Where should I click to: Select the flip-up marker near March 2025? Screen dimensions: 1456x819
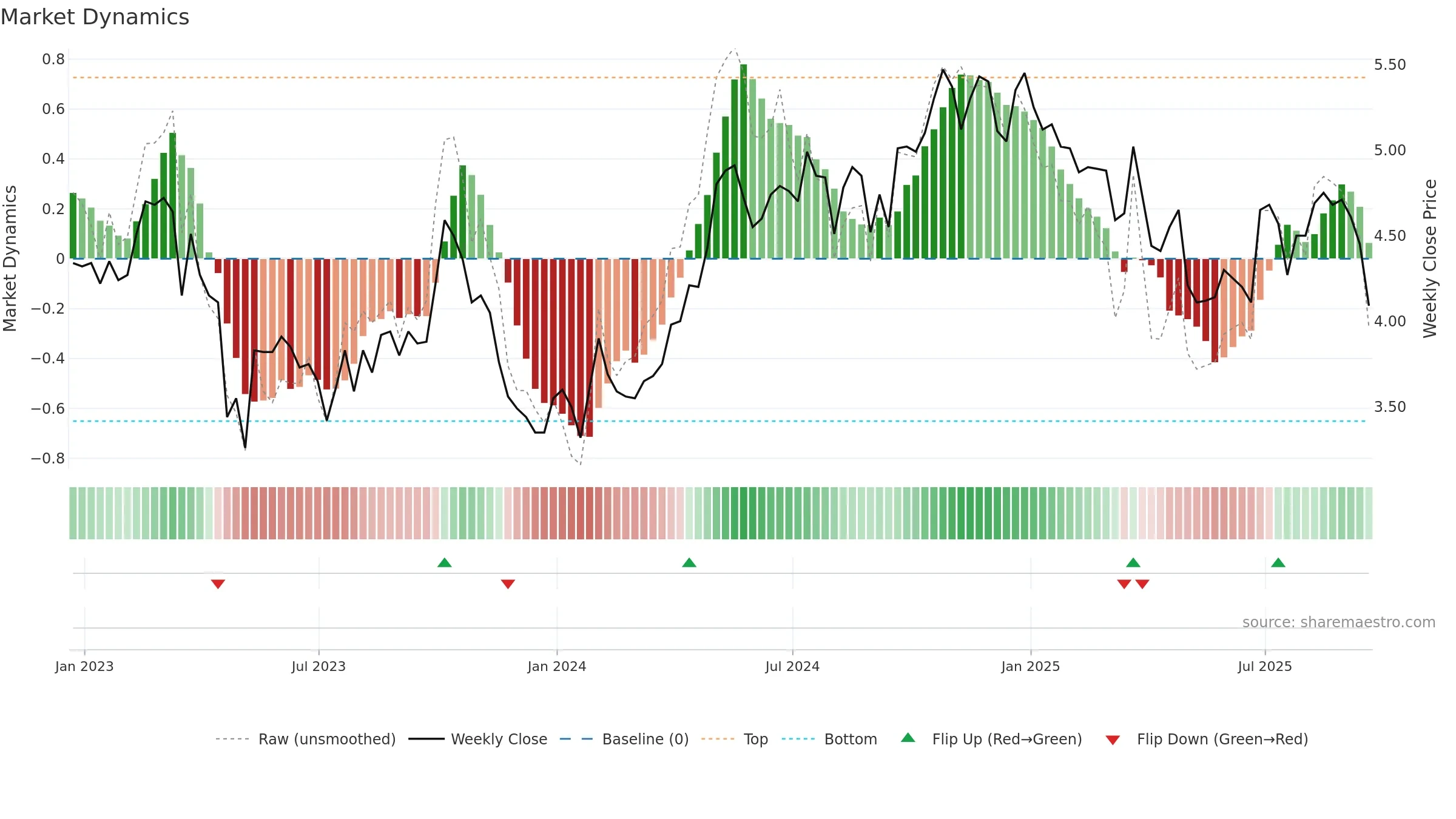pos(1133,562)
